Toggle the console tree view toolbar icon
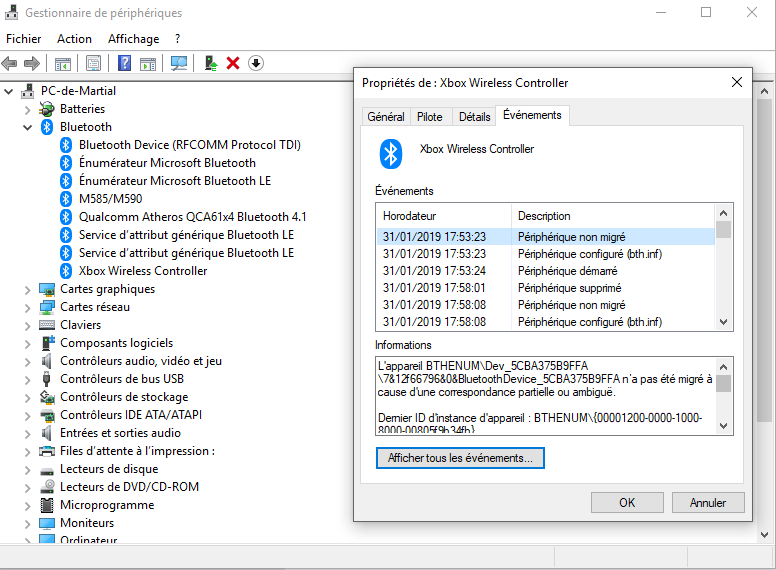776x570 pixels. point(63,63)
